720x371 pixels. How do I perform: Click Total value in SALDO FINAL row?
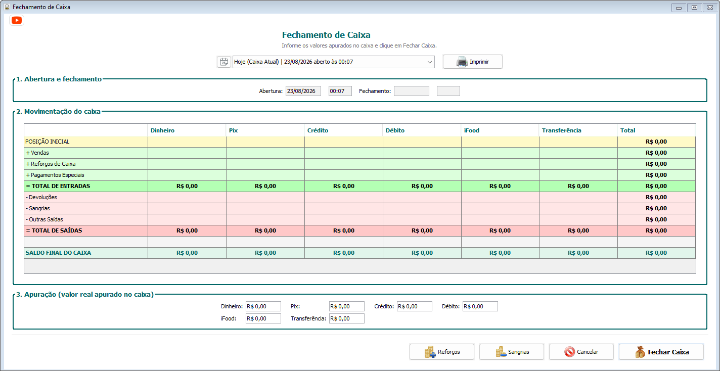[656, 253]
